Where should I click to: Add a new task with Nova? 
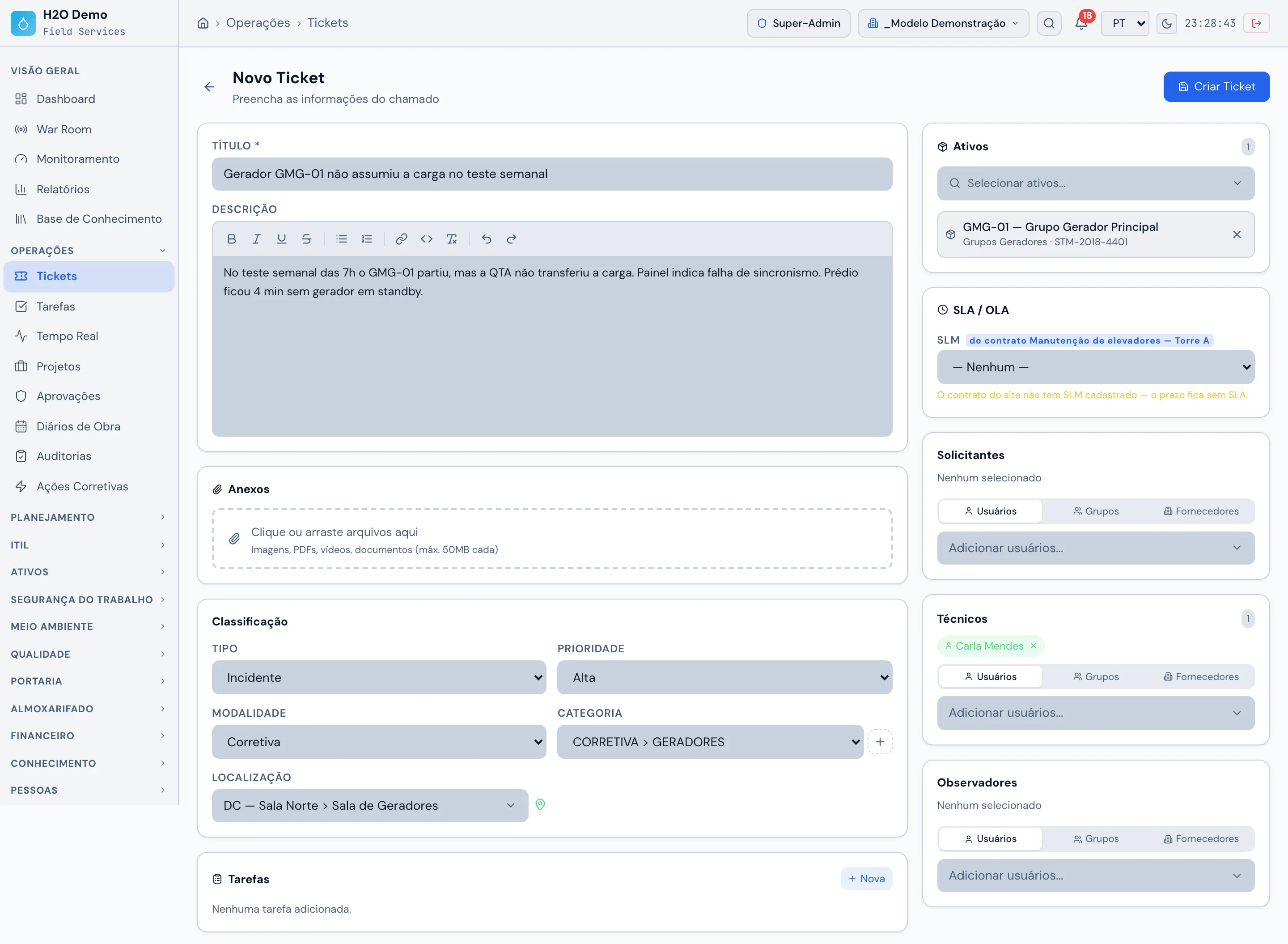(866, 878)
